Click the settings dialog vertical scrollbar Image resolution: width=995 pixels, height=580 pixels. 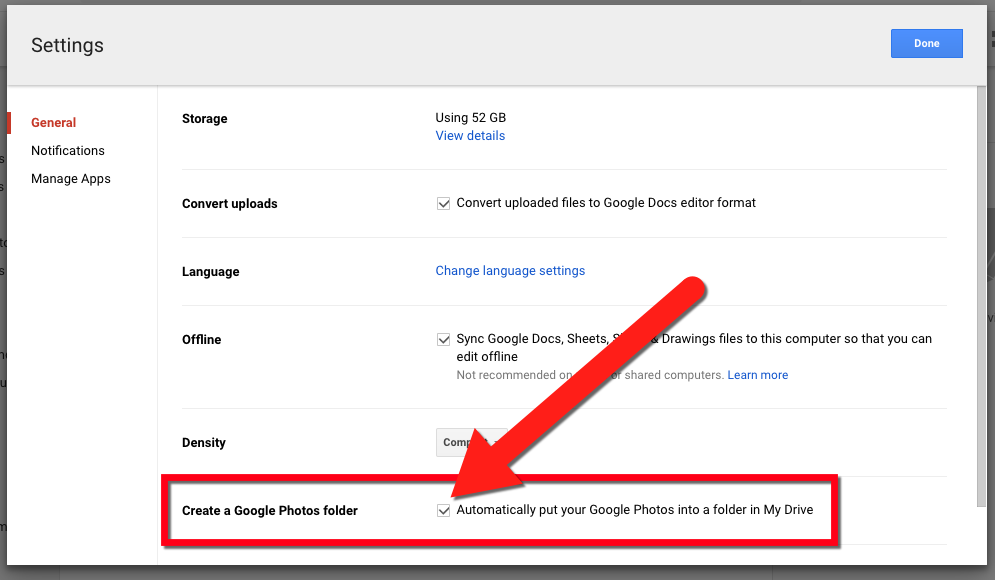pyautogui.click(x=982, y=296)
